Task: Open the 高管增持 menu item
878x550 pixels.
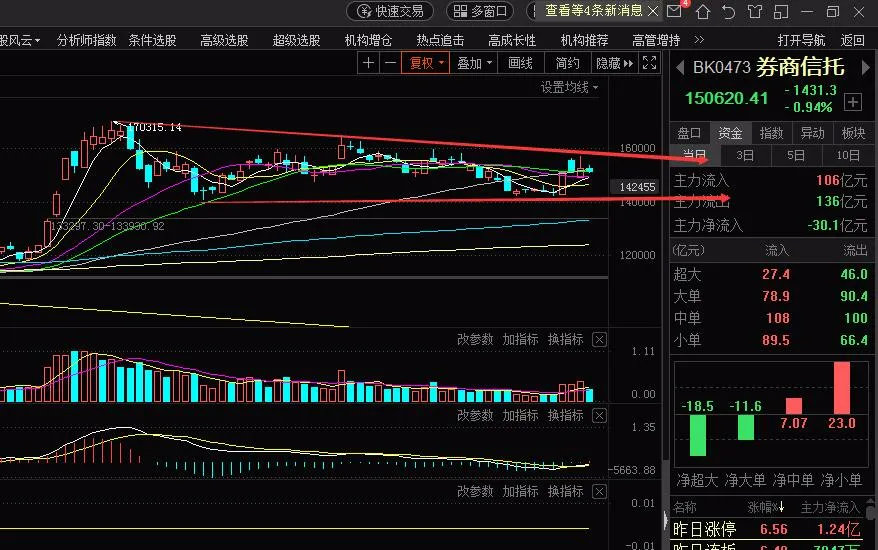Action: (656, 40)
